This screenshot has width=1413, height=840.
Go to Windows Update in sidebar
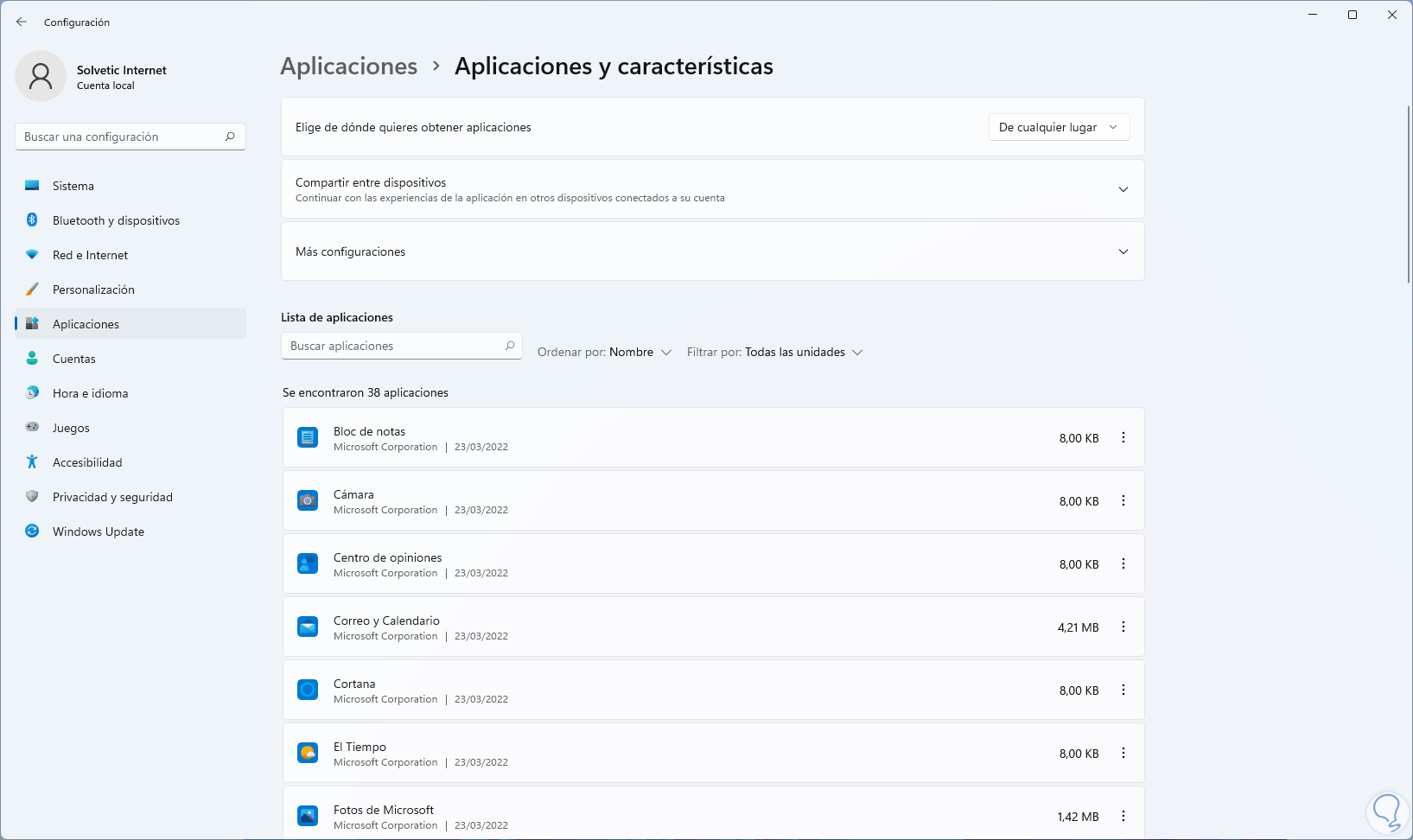(98, 531)
